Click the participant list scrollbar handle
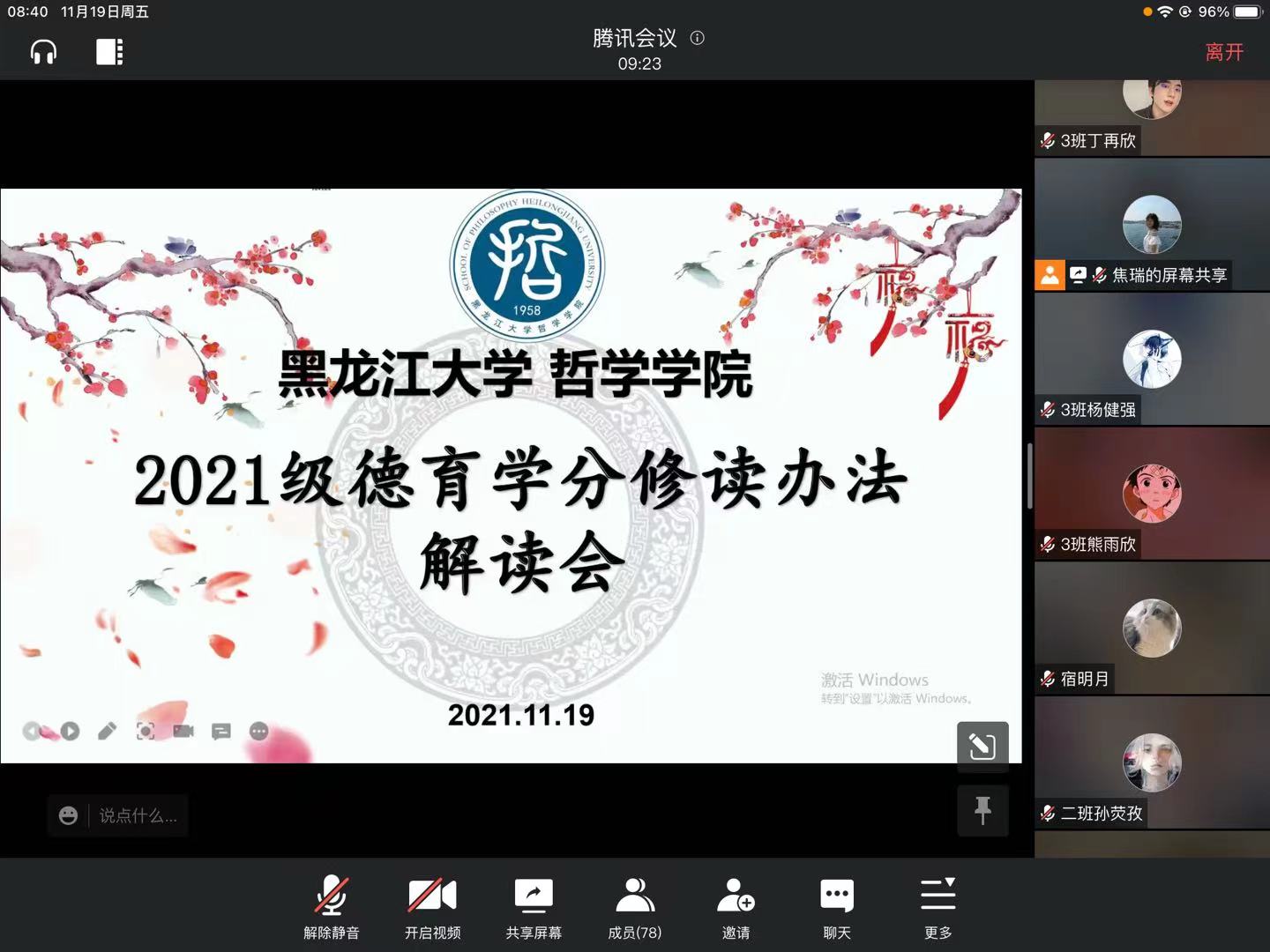The height and width of the screenshot is (952, 1270). (x=1029, y=476)
